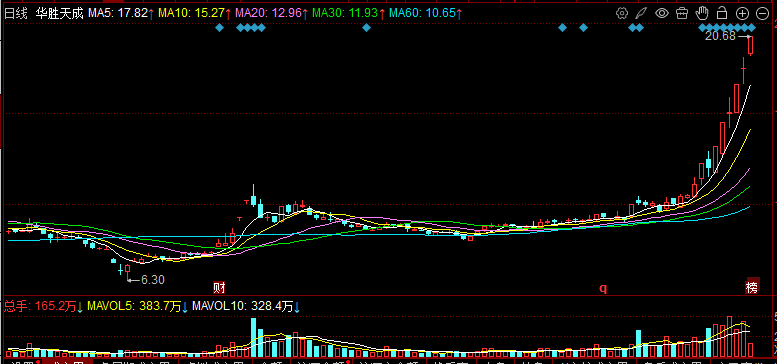
Task: Select the MA30: 11.93 indicator label
Action: click(348, 13)
